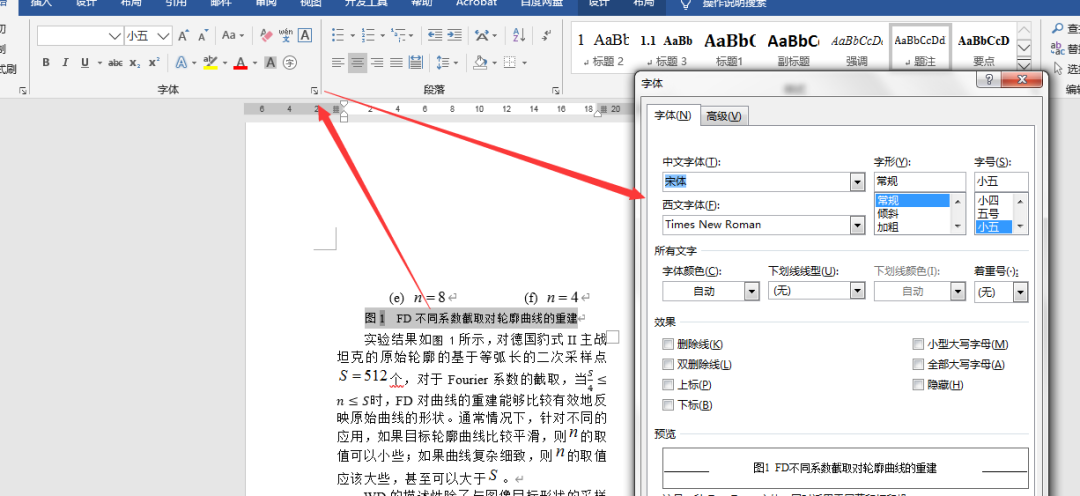The height and width of the screenshot is (496, 1080).
Task: Open the 帮助 ribbon tab
Action: [x=421, y=3]
